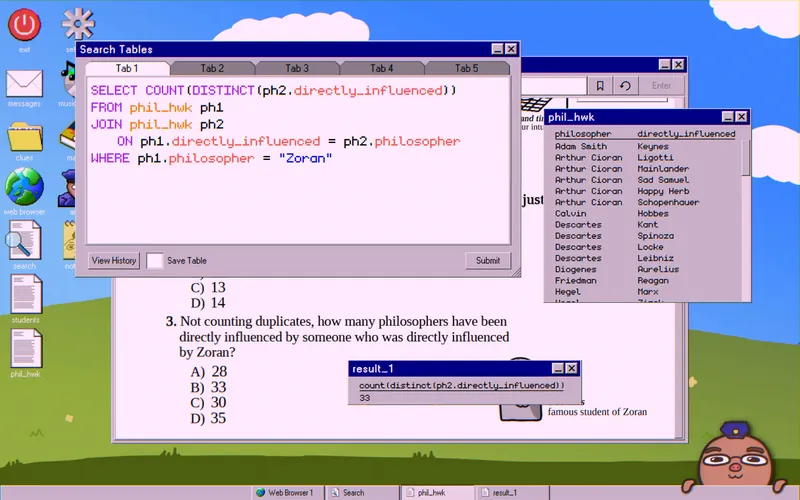Click the browser reload arrow icon

pos(625,86)
